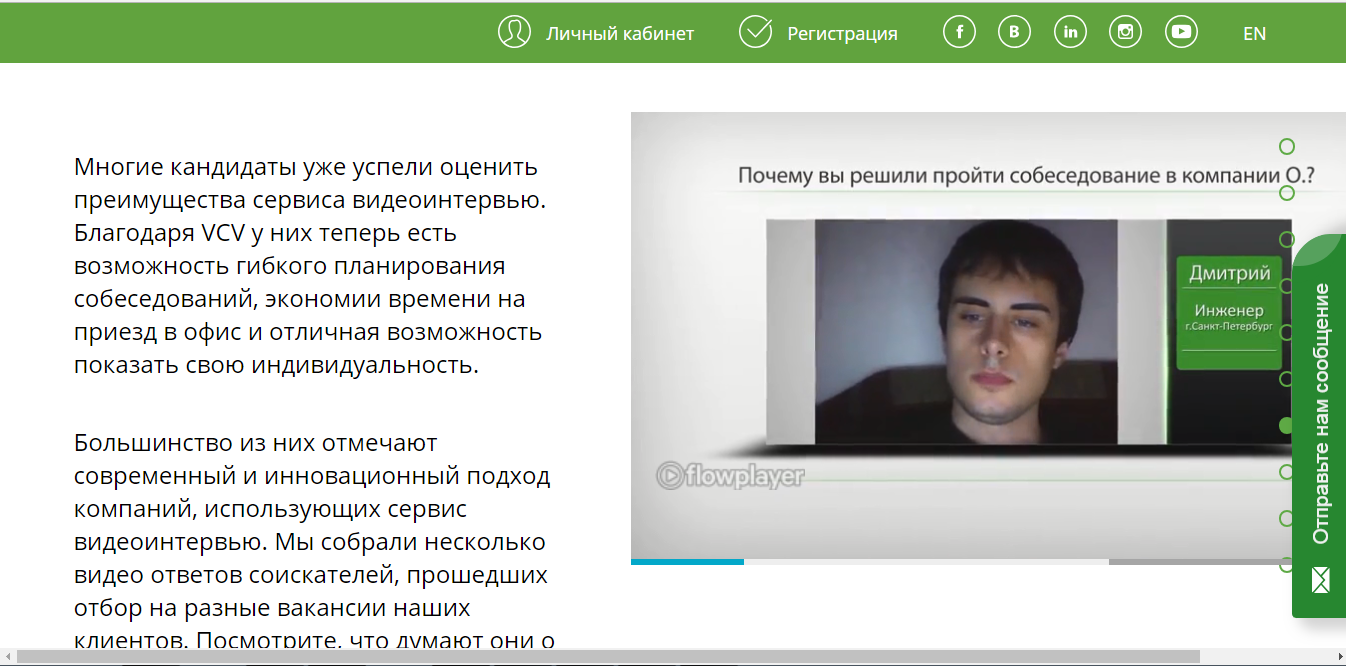Switch the site language to EN
The image size is (1346, 666).
point(1254,33)
